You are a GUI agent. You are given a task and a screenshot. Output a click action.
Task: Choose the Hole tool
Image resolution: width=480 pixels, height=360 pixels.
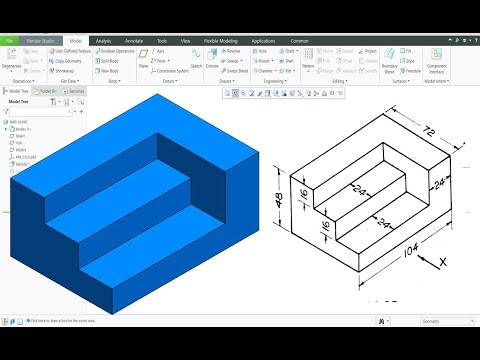[x=260, y=51]
